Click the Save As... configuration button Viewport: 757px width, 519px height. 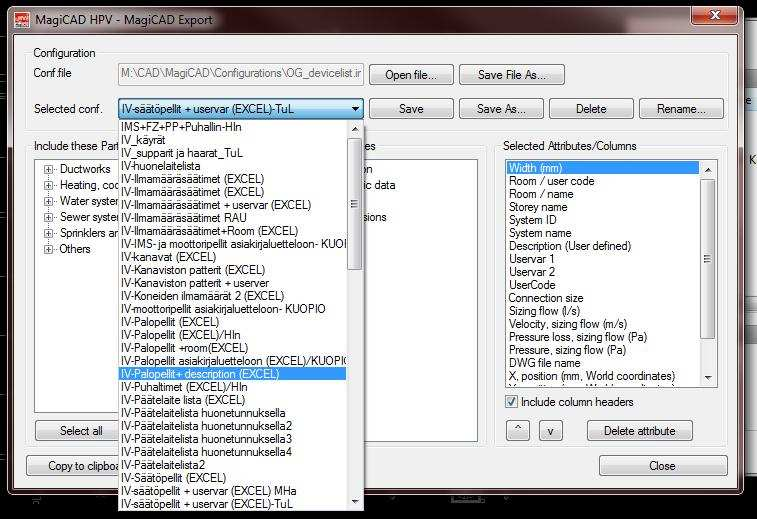(501, 109)
